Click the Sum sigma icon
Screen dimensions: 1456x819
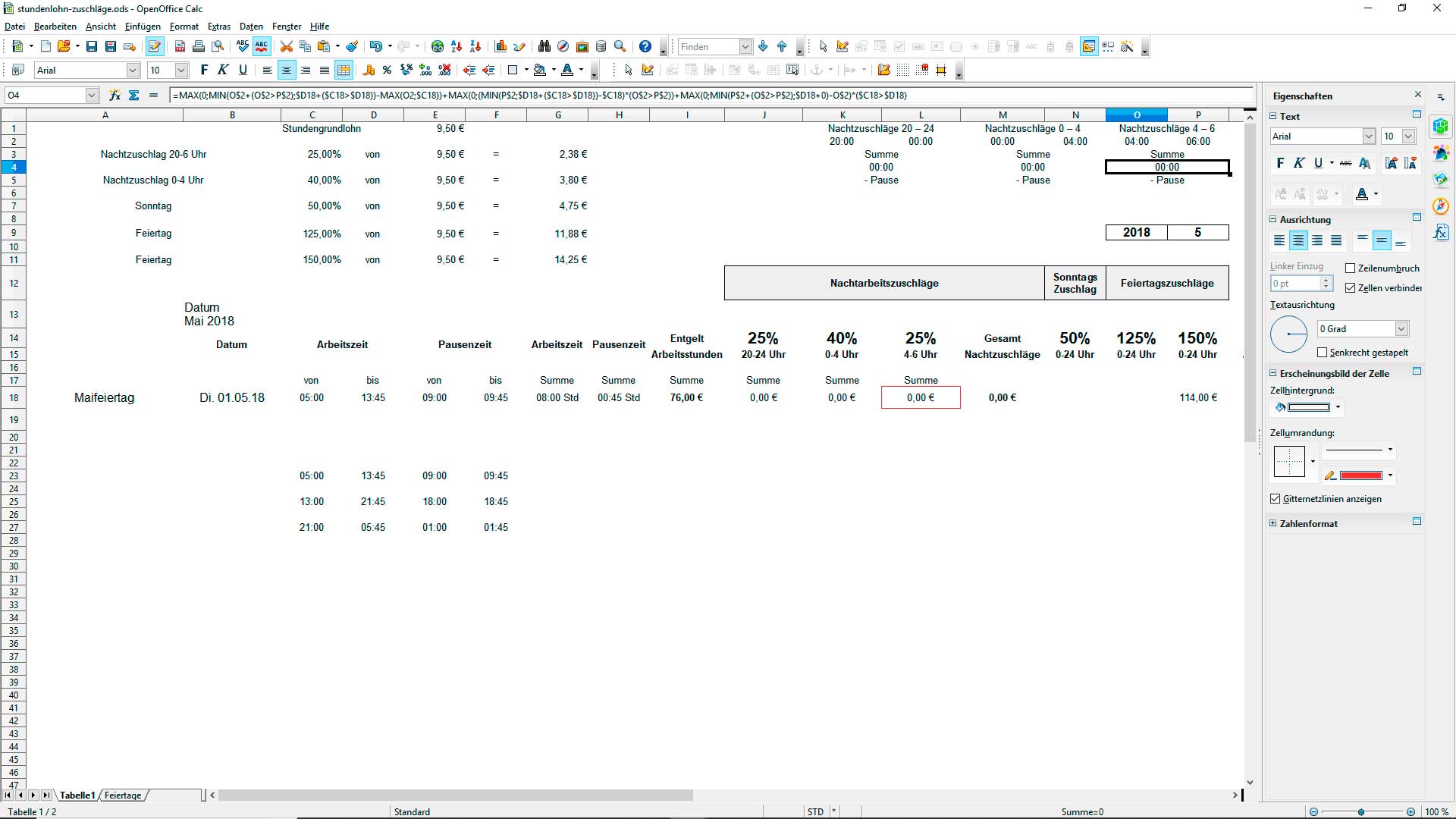[134, 95]
